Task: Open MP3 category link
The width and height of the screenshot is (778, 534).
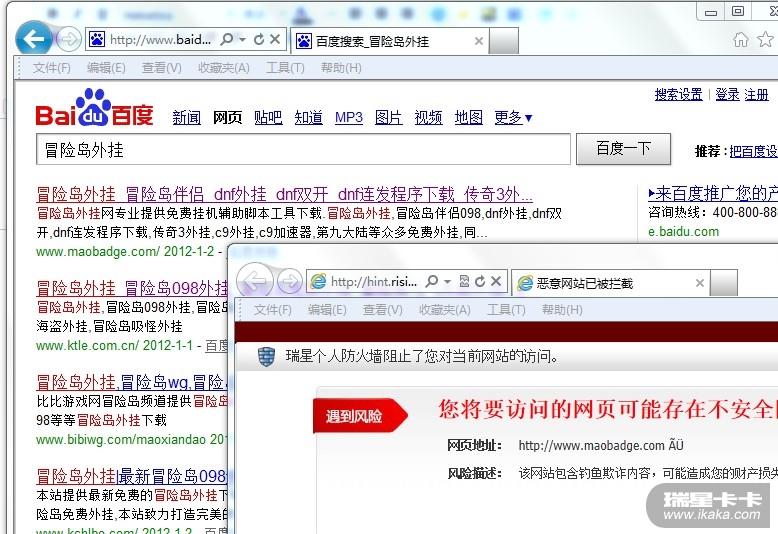Action: point(349,118)
